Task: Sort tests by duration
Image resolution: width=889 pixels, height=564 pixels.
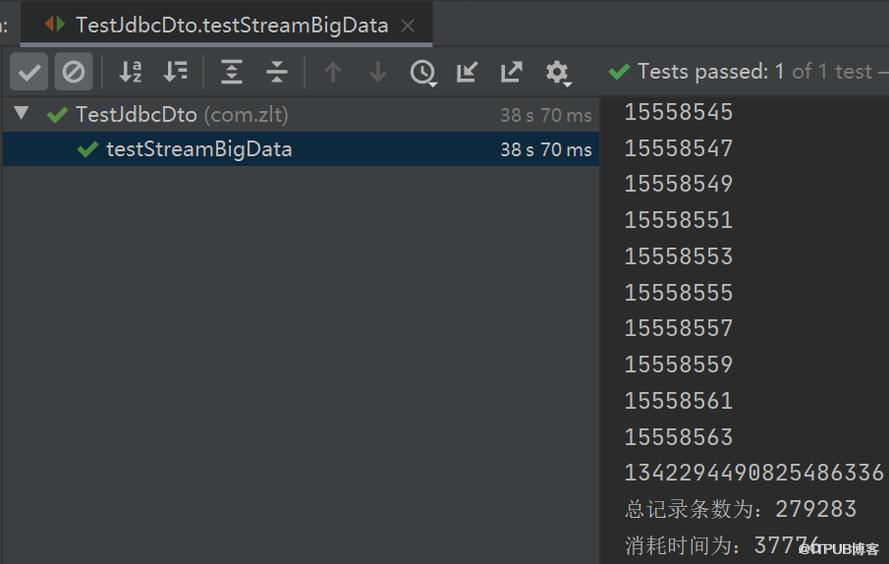Action: pos(175,72)
